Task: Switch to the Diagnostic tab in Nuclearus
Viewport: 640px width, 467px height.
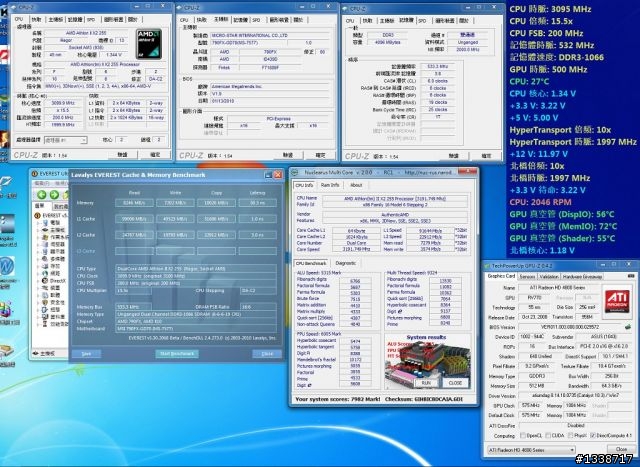Action: [345, 263]
